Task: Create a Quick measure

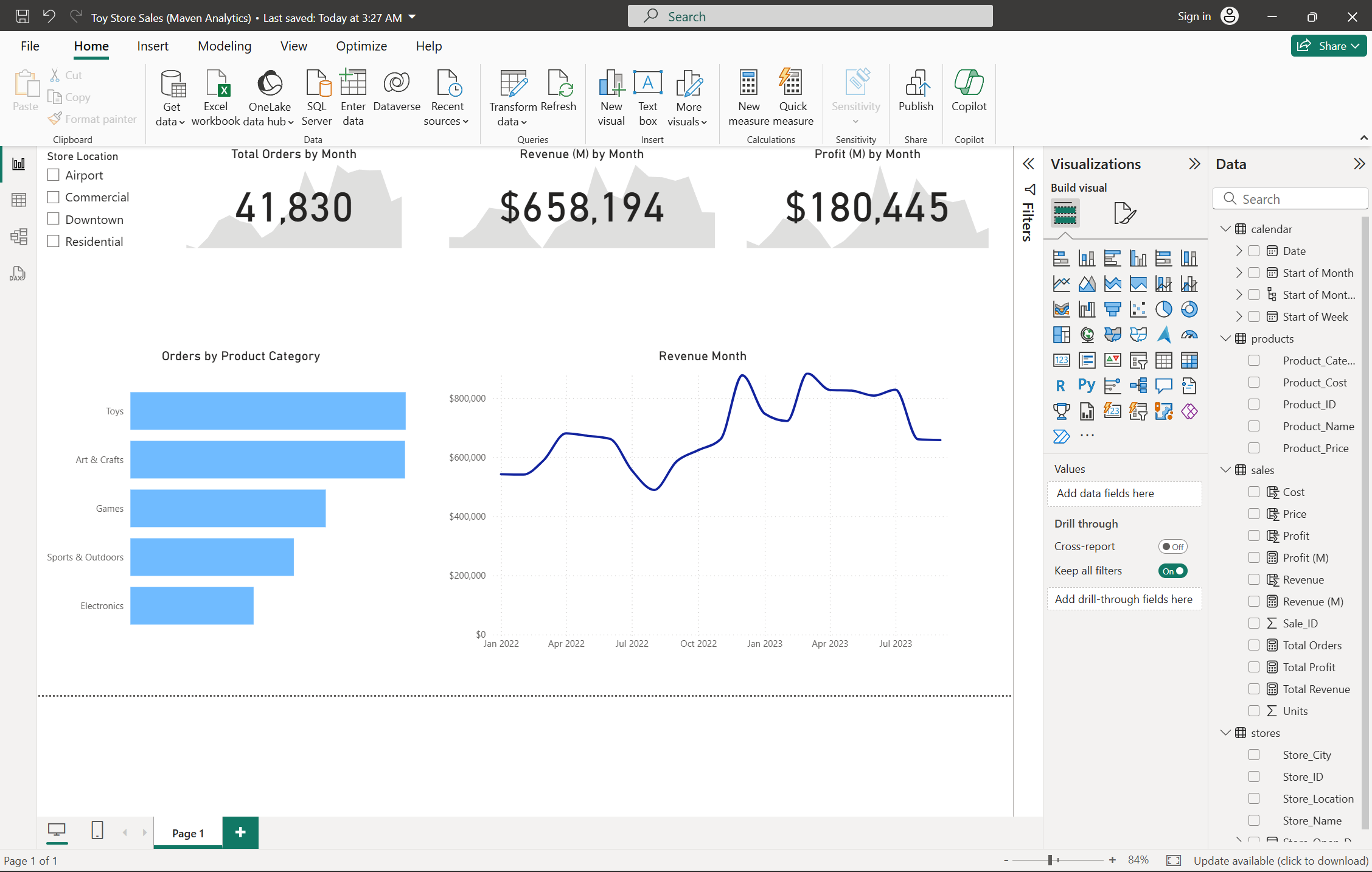Action: [793, 97]
